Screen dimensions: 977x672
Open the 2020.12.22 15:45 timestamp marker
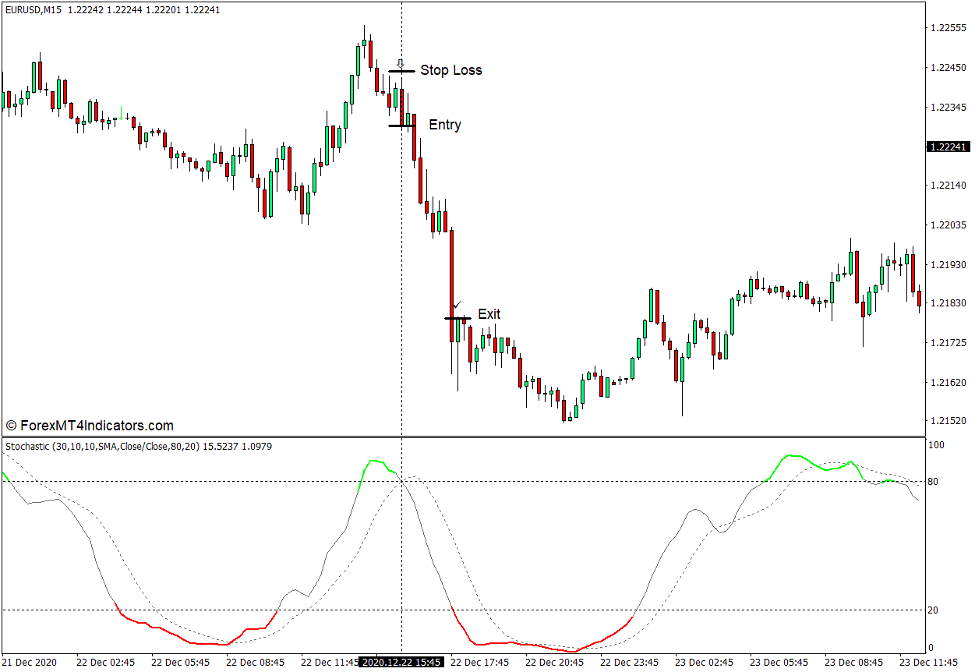click(x=400, y=661)
